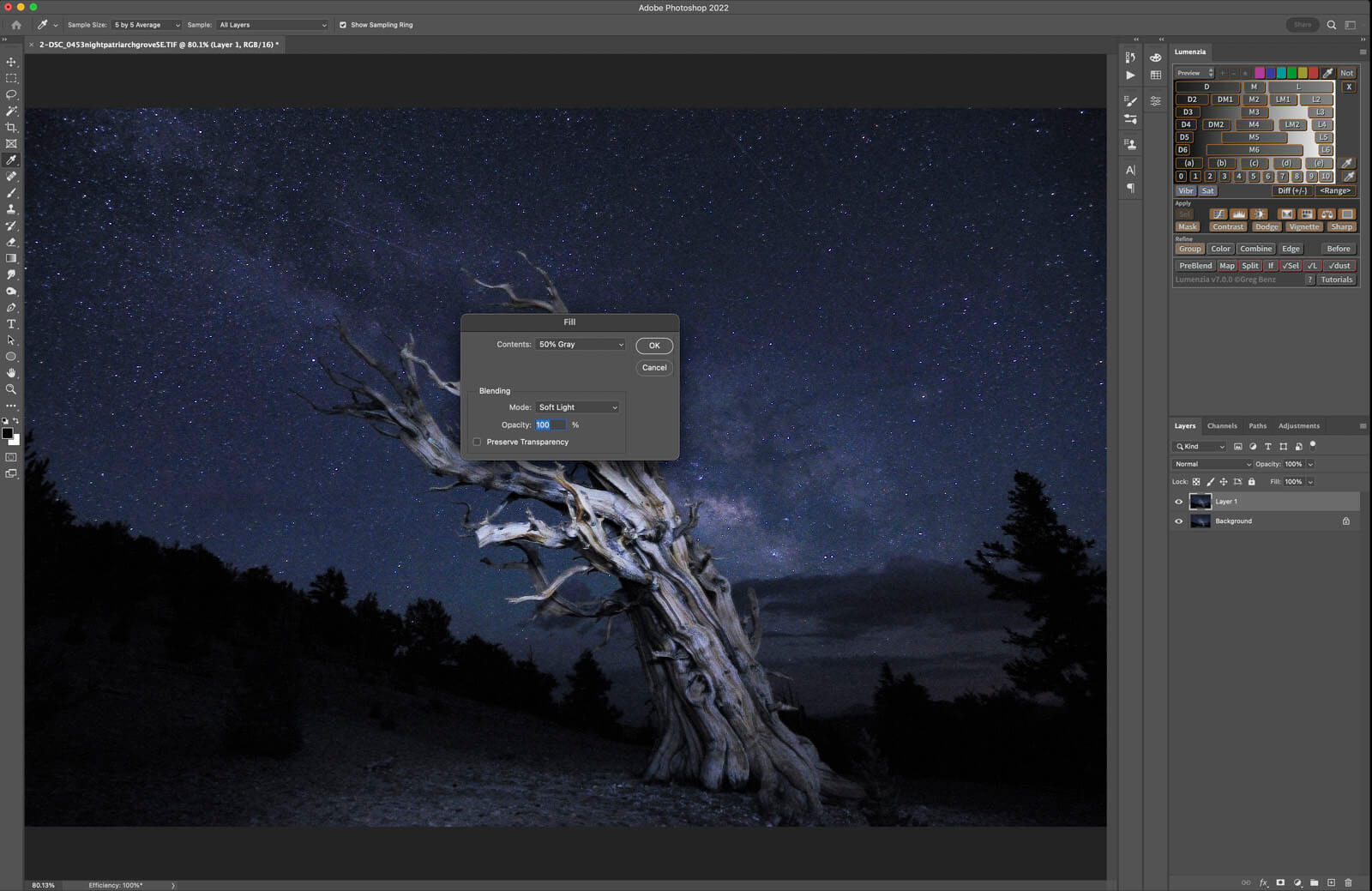This screenshot has width=1372, height=891.
Task: Choose the Hand tool
Action: point(11,373)
